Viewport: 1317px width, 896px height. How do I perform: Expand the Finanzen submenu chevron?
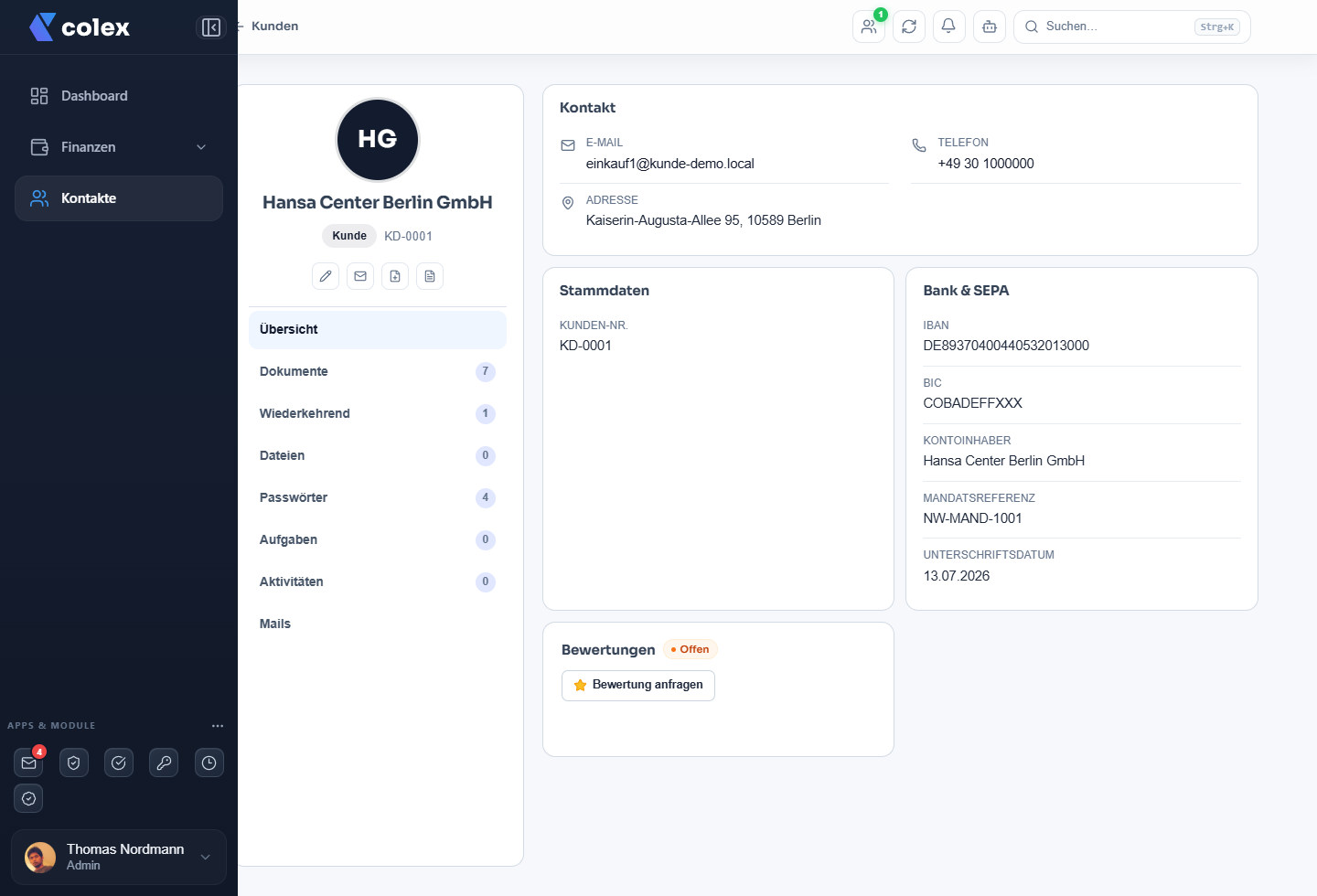pos(201,147)
